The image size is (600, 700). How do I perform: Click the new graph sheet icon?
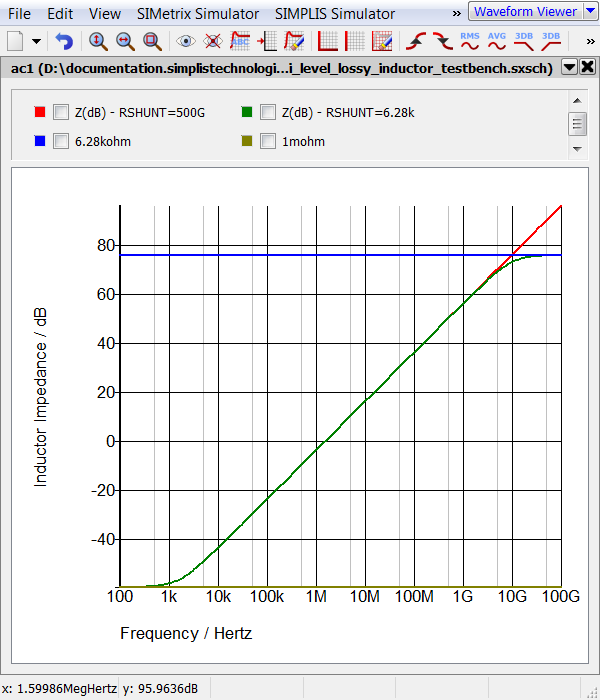pos(16,41)
